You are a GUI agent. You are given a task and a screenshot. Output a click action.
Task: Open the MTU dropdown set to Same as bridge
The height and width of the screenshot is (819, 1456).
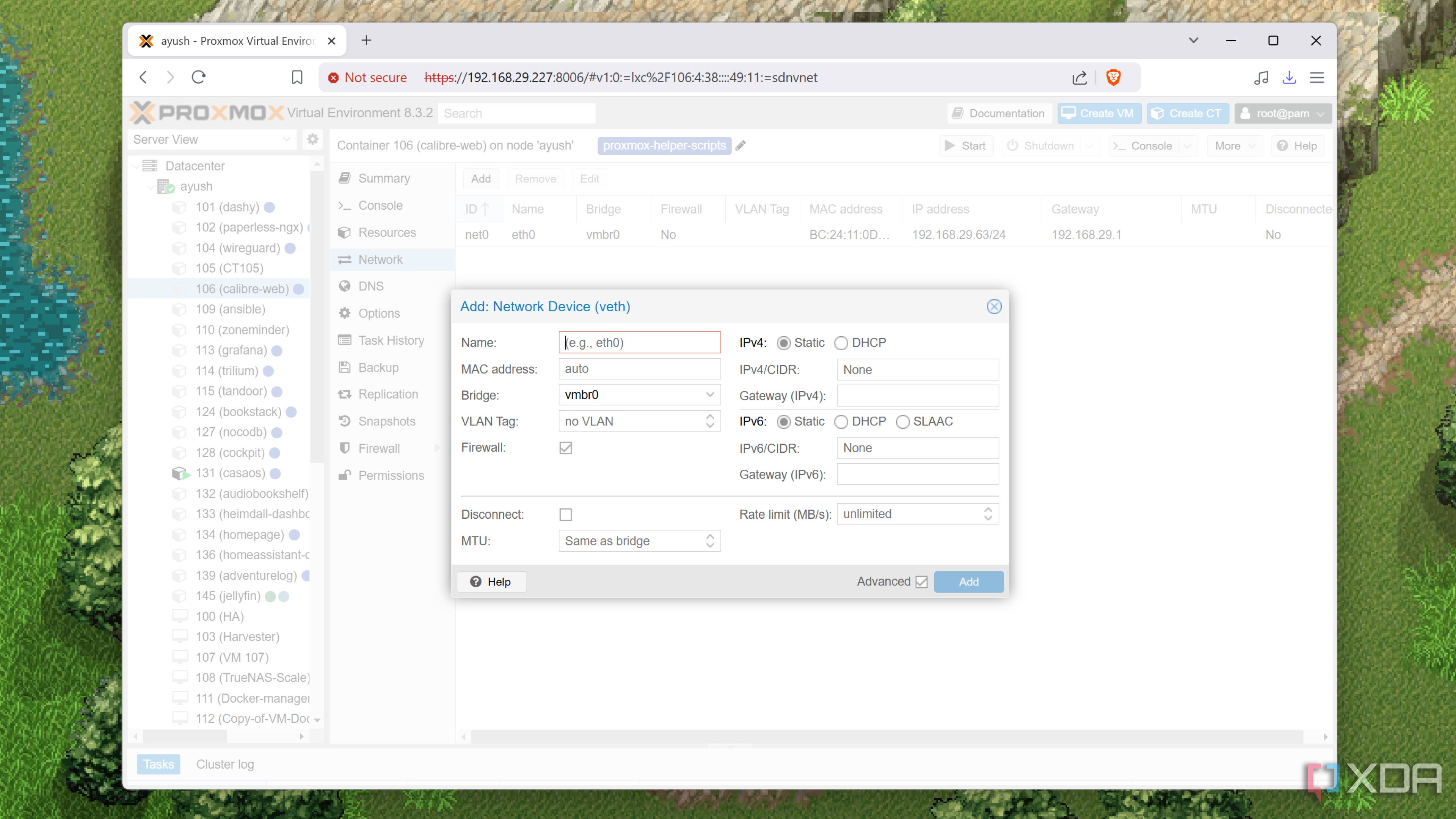pos(710,540)
